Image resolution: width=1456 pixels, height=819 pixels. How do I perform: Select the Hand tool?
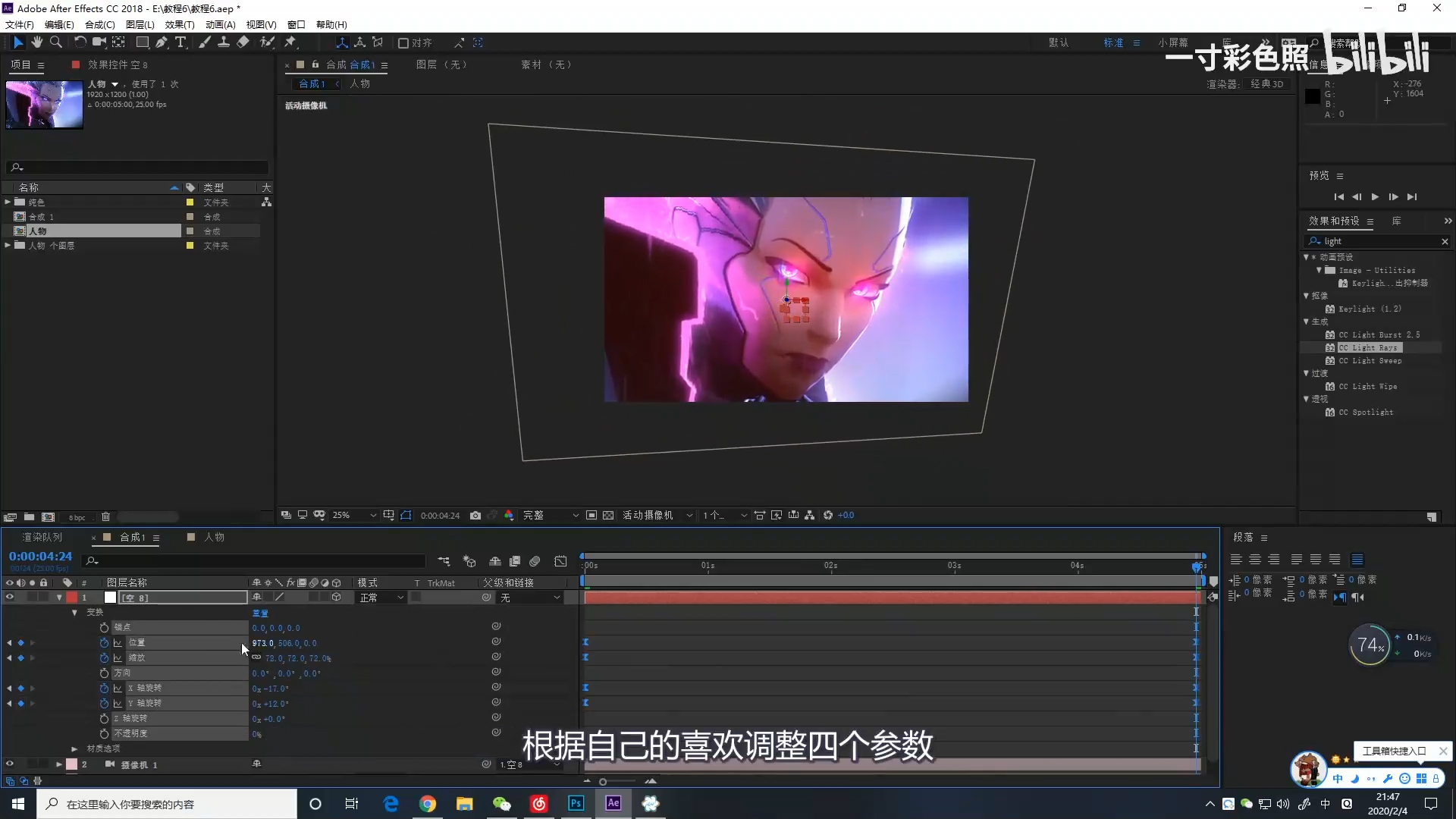tap(36, 42)
